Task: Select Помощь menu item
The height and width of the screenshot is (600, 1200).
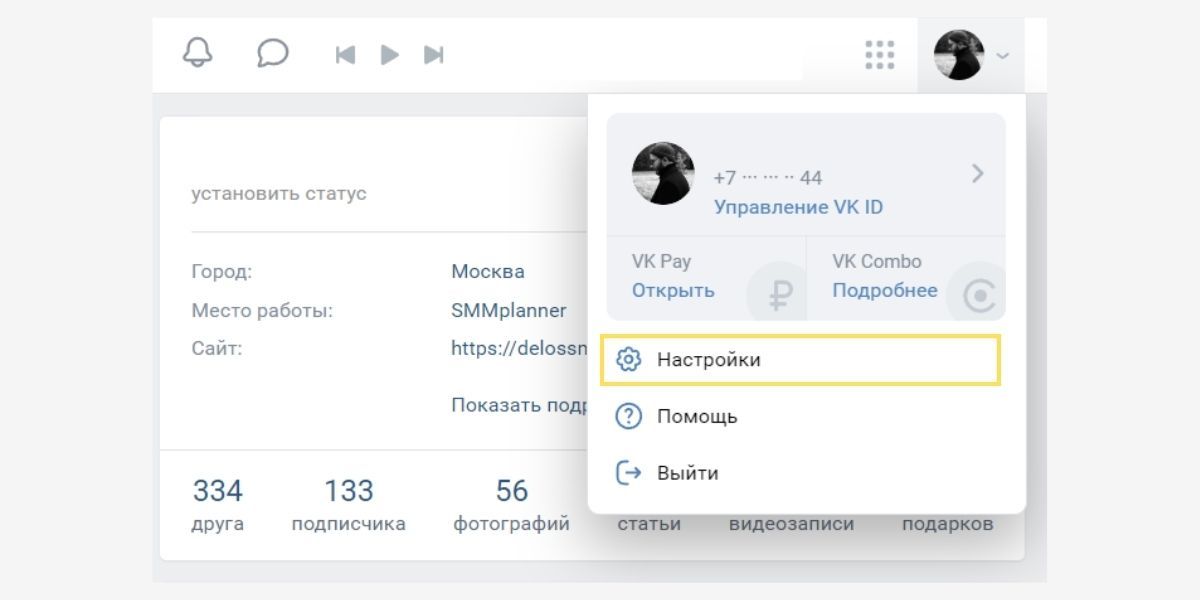Action: tap(697, 417)
